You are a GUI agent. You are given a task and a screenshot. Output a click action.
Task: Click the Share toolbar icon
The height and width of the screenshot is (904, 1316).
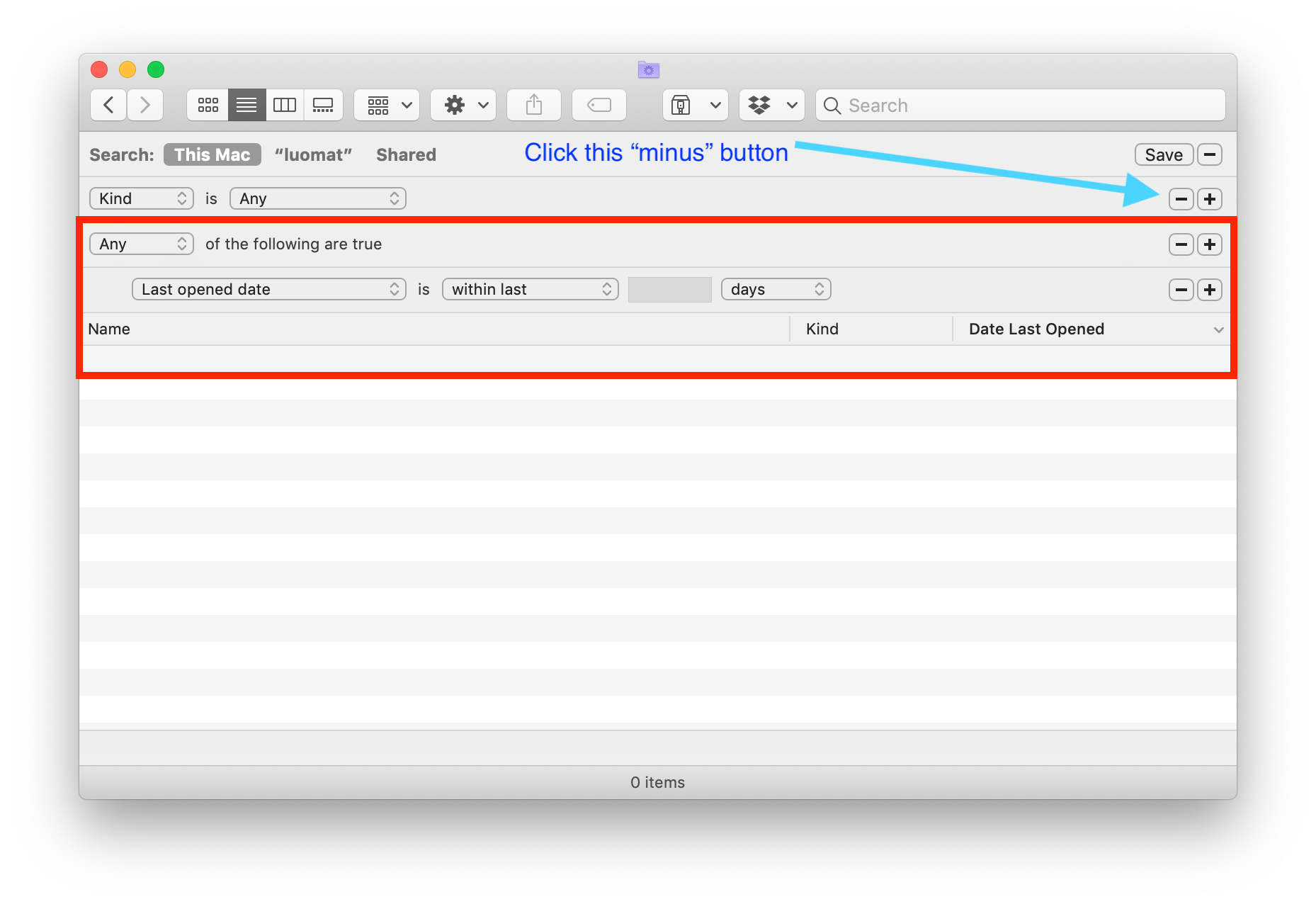[534, 106]
